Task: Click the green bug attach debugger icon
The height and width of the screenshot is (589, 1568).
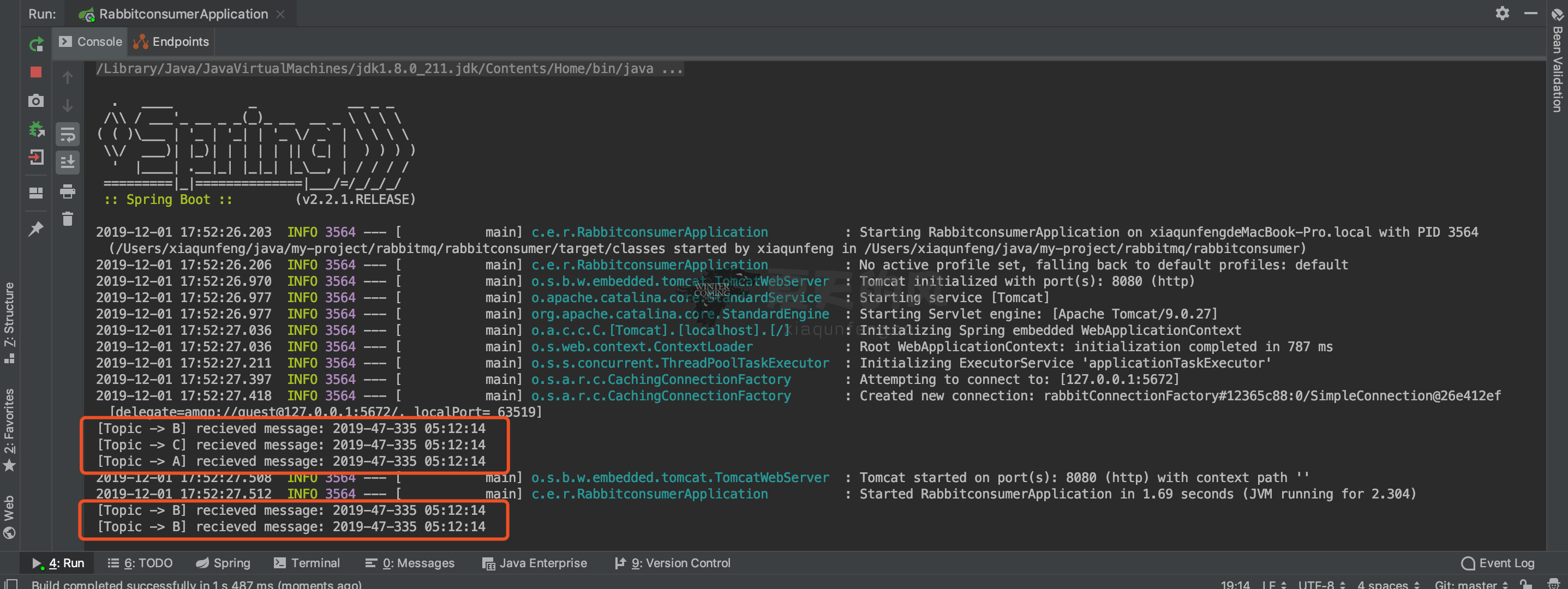Action: point(36,129)
